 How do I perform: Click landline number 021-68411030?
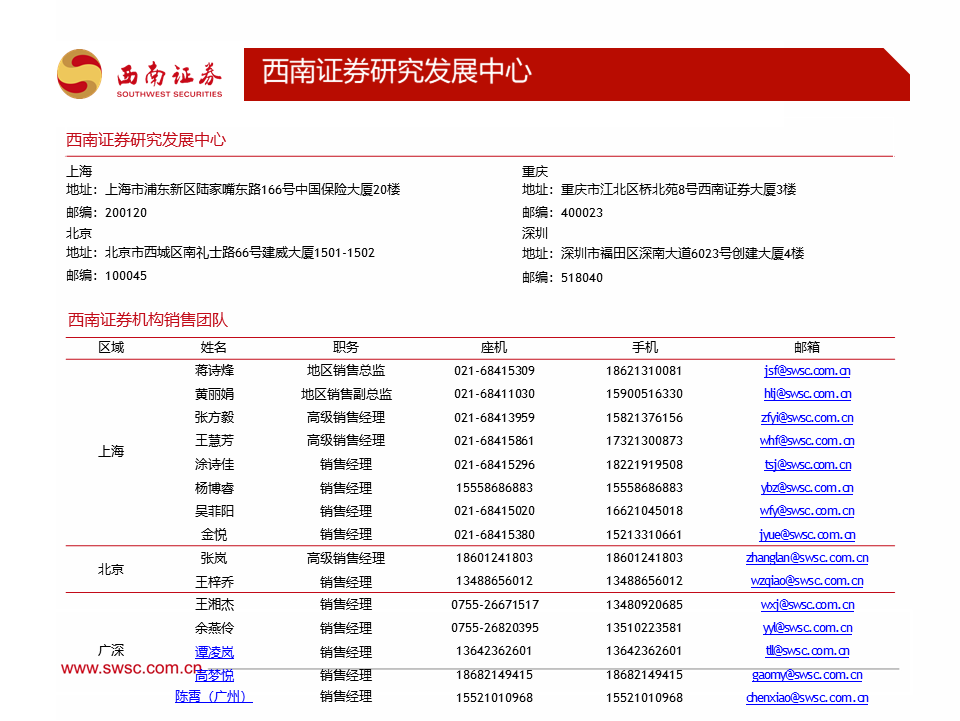[x=494, y=394]
